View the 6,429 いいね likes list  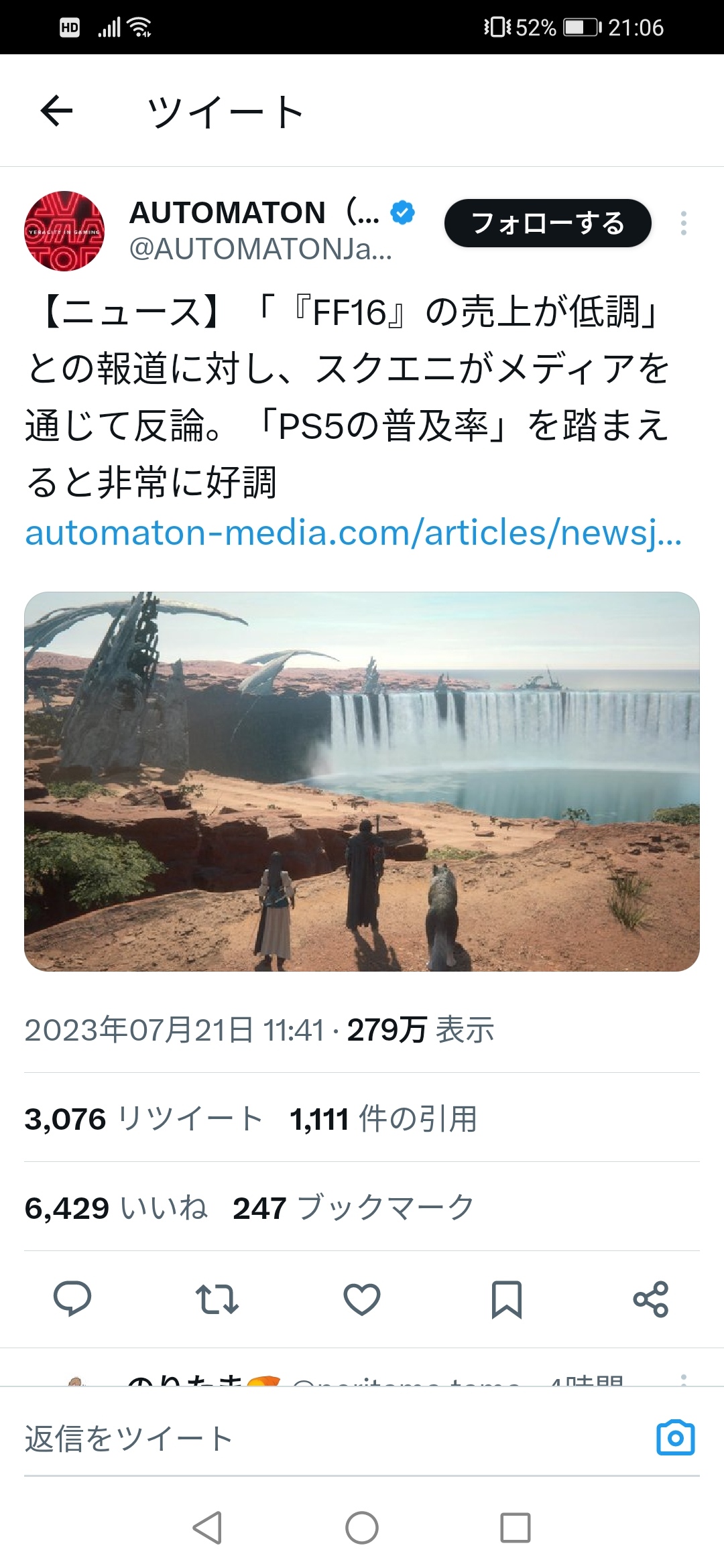point(116,1207)
